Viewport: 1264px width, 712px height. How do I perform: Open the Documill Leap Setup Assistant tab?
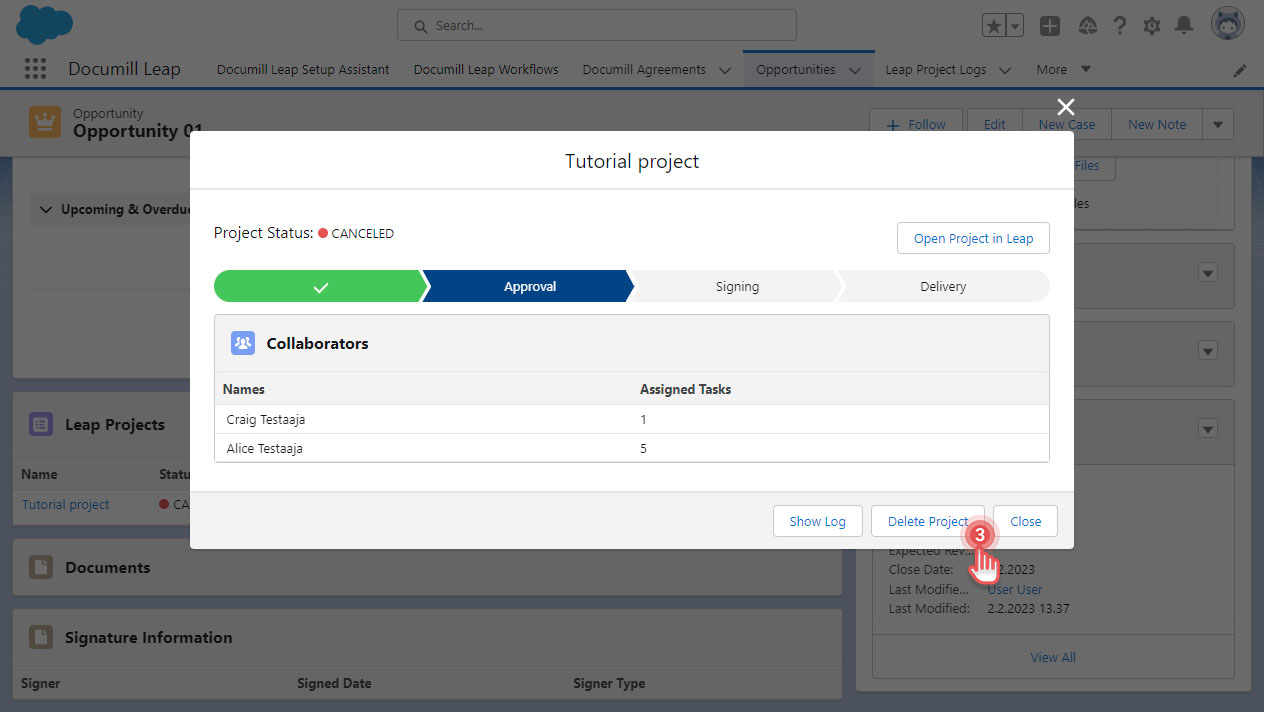tap(303, 70)
